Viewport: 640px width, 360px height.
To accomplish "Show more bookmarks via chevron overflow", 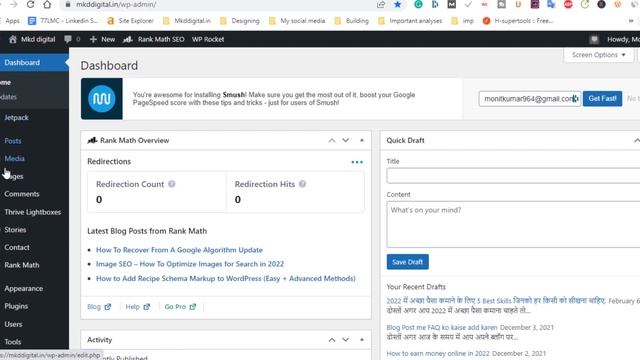I will coord(631,20).
